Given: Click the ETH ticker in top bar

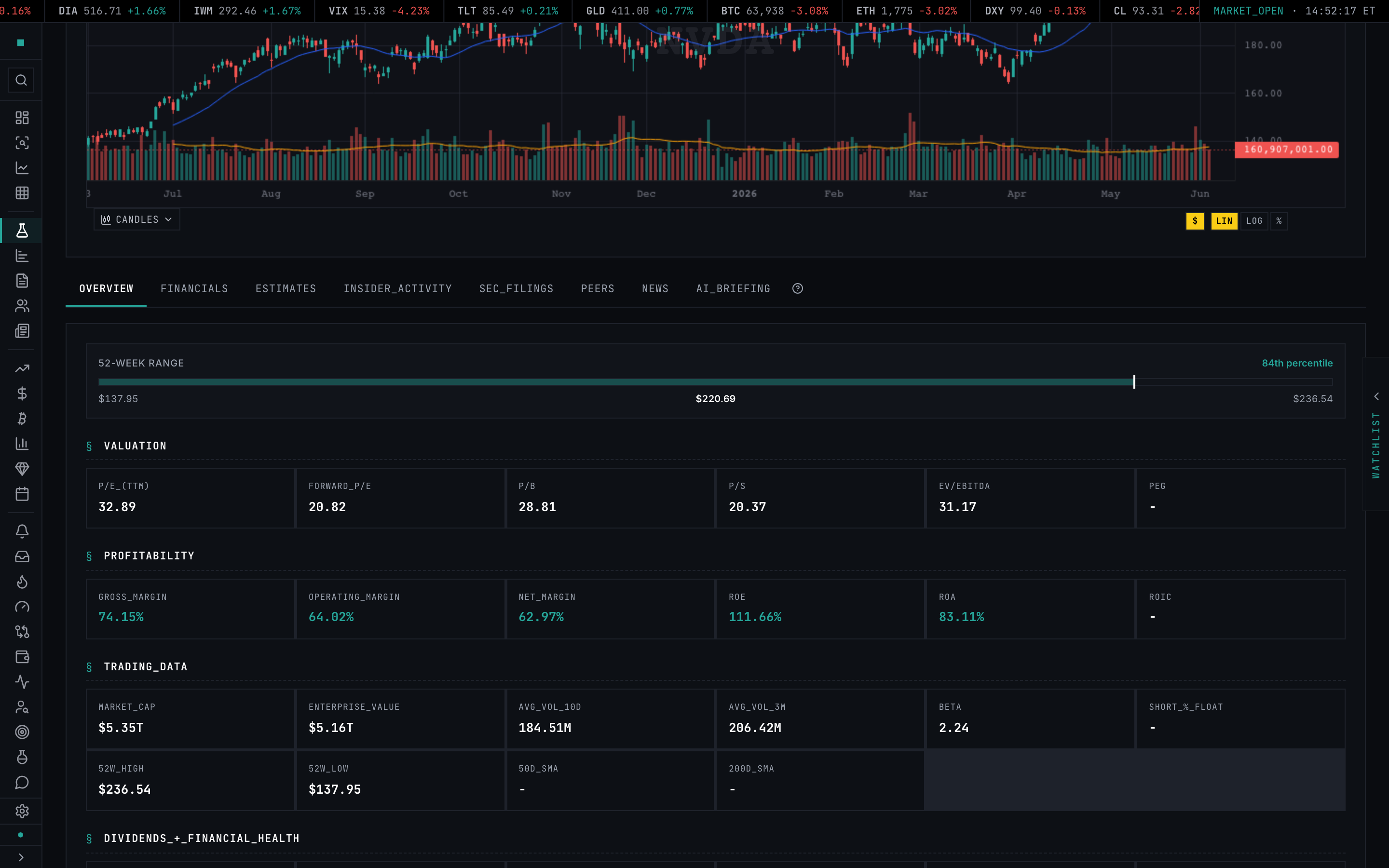Looking at the screenshot, I should 907,11.
